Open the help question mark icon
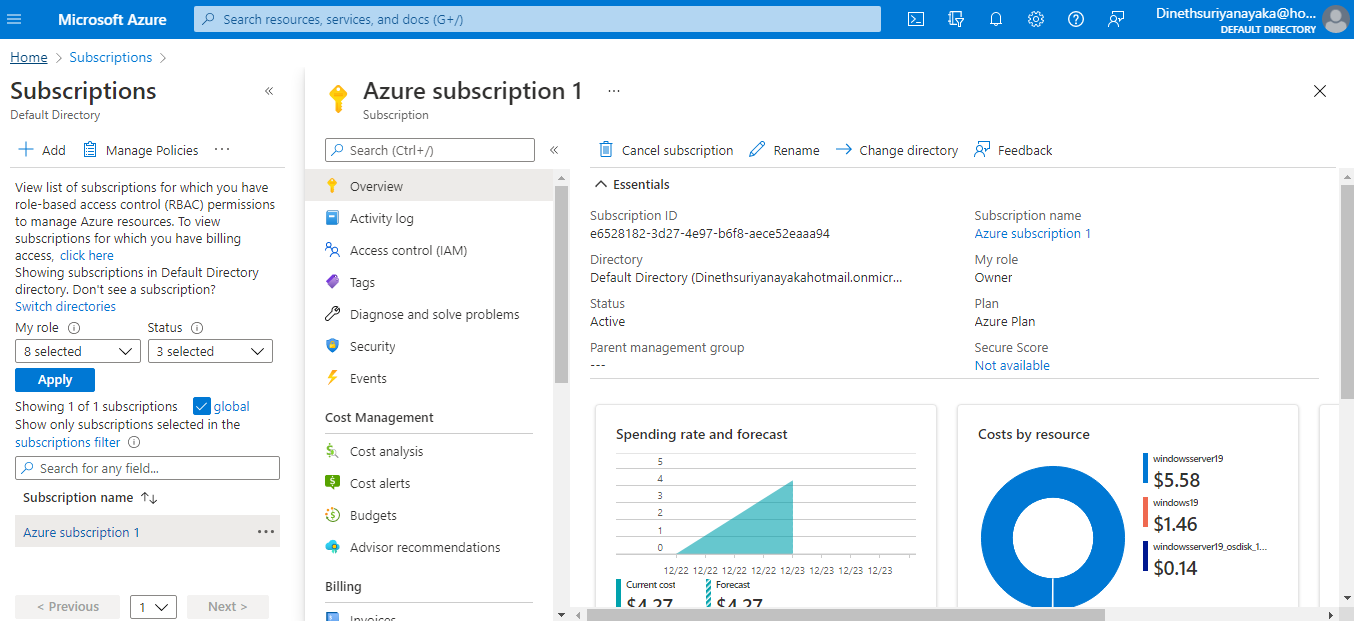Image resolution: width=1354 pixels, height=621 pixels. tap(1076, 19)
